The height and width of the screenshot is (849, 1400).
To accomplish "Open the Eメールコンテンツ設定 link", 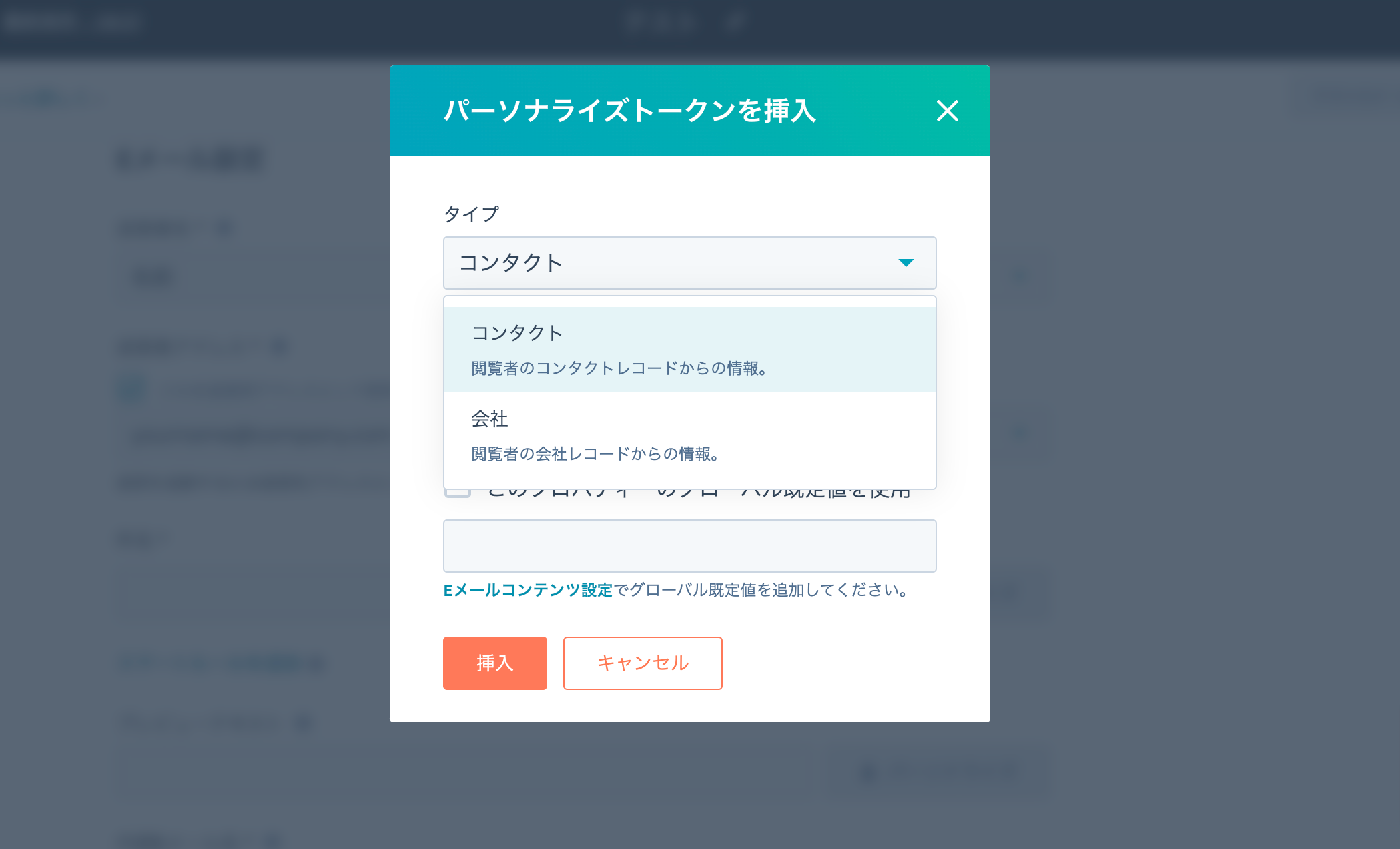I will pyautogui.click(x=528, y=590).
